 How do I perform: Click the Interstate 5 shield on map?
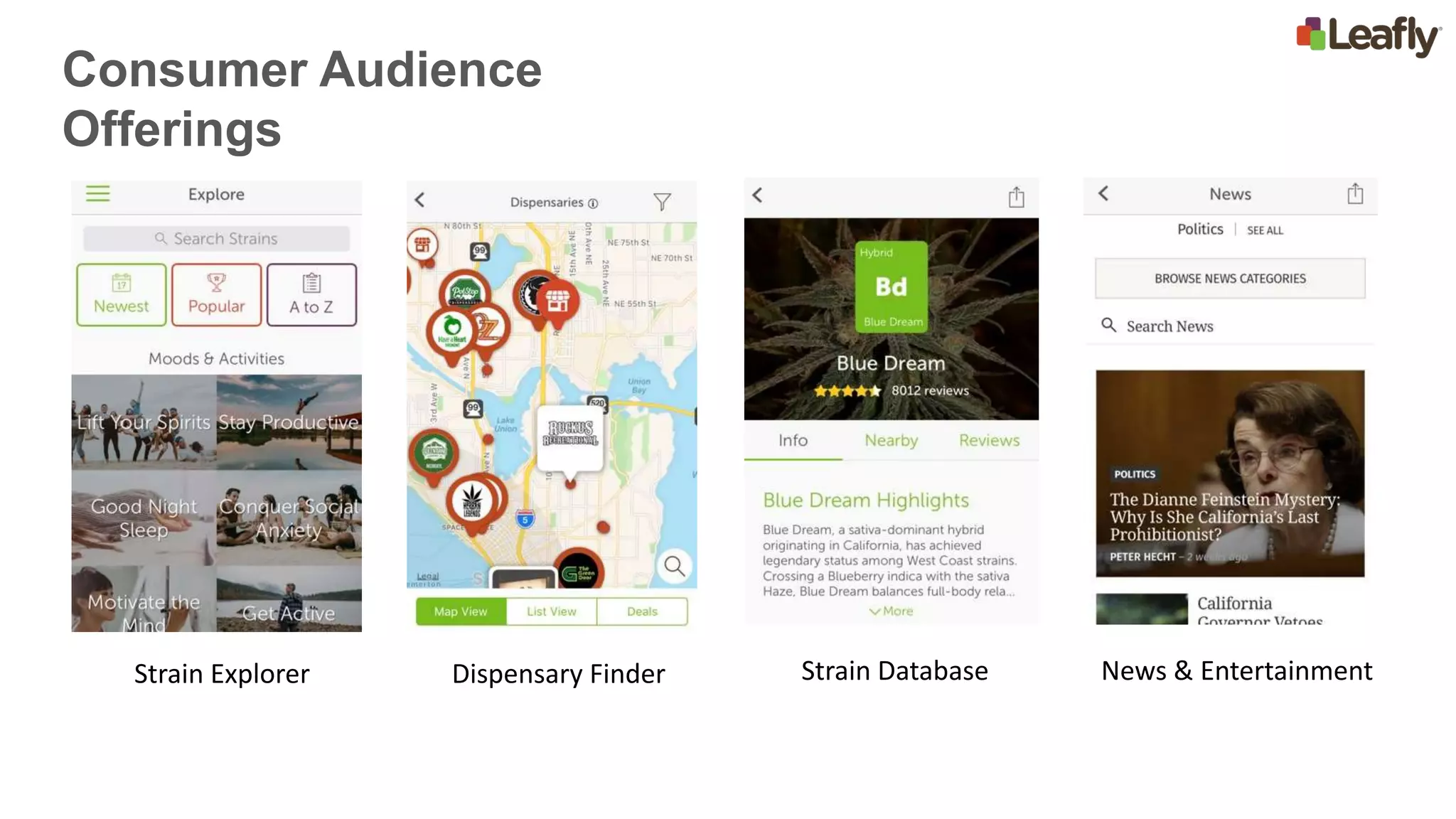[525, 520]
